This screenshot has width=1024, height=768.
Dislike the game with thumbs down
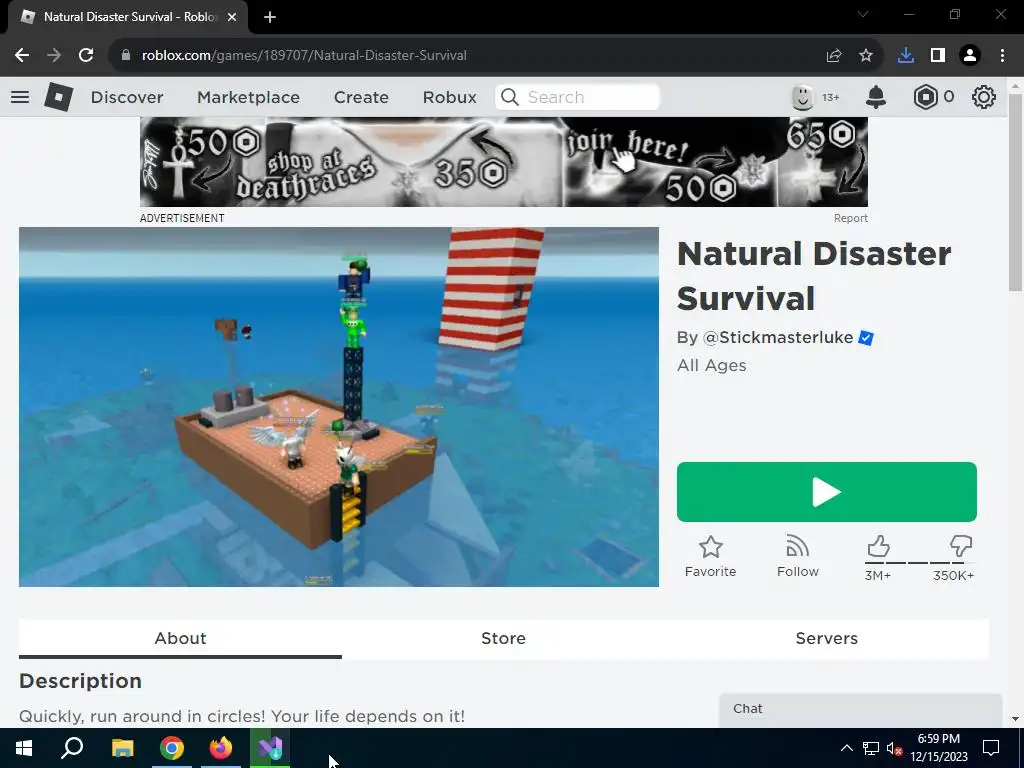click(x=961, y=546)
